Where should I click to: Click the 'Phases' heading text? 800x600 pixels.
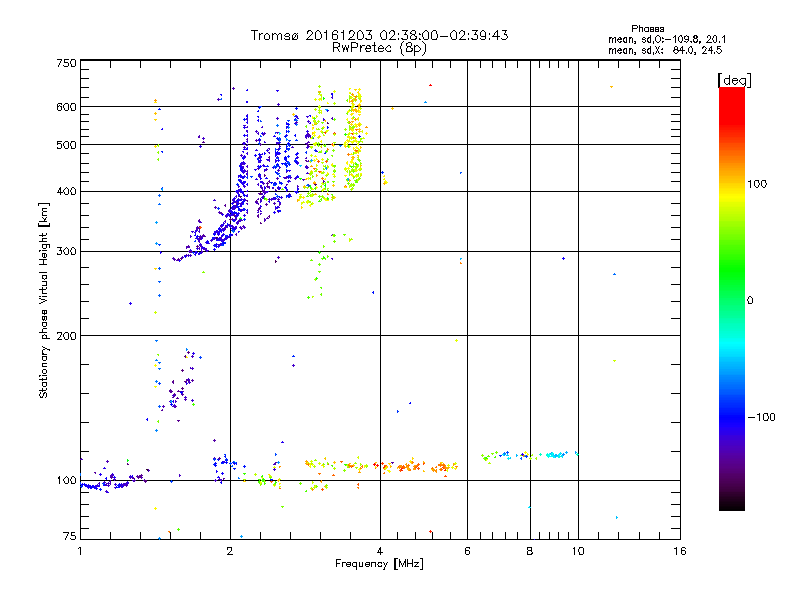647,29
